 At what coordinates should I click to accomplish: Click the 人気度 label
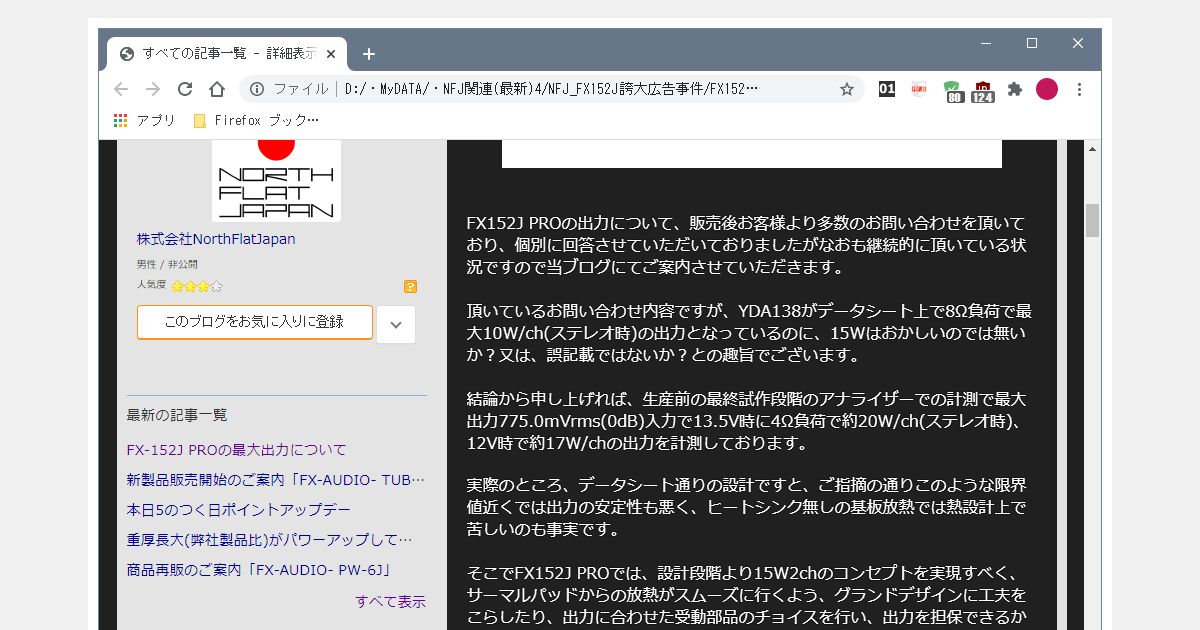pyautogui.click(x=151, y=286)
